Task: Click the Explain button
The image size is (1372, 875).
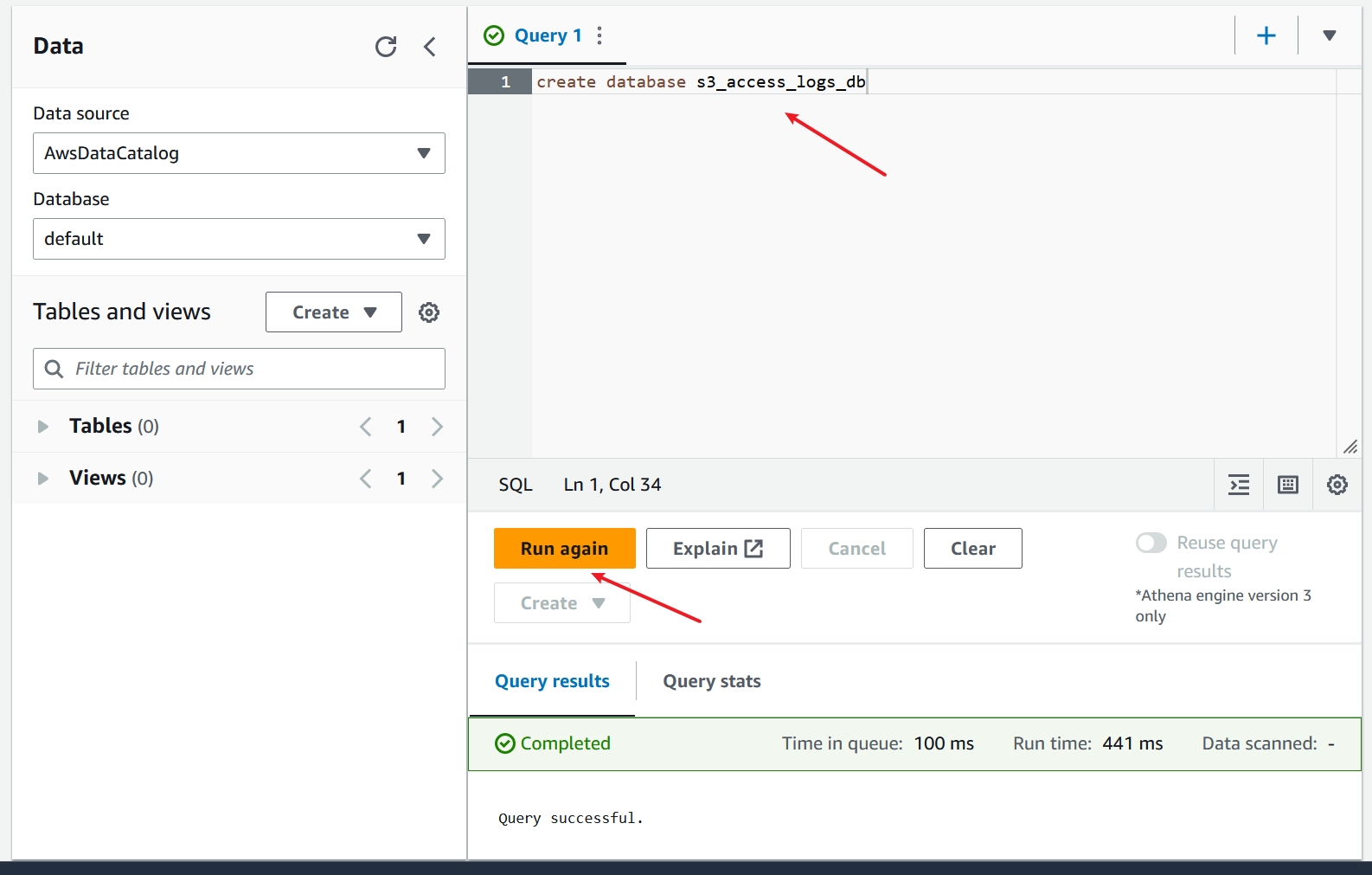Action: coord(717,549)
